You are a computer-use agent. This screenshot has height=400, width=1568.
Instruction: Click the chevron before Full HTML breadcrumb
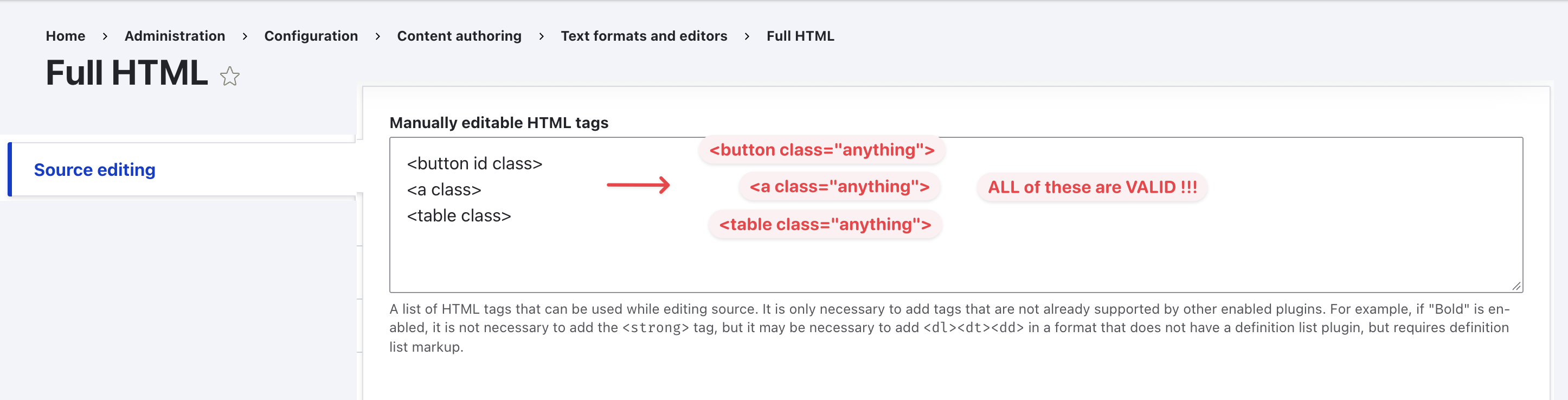point(747,36)
